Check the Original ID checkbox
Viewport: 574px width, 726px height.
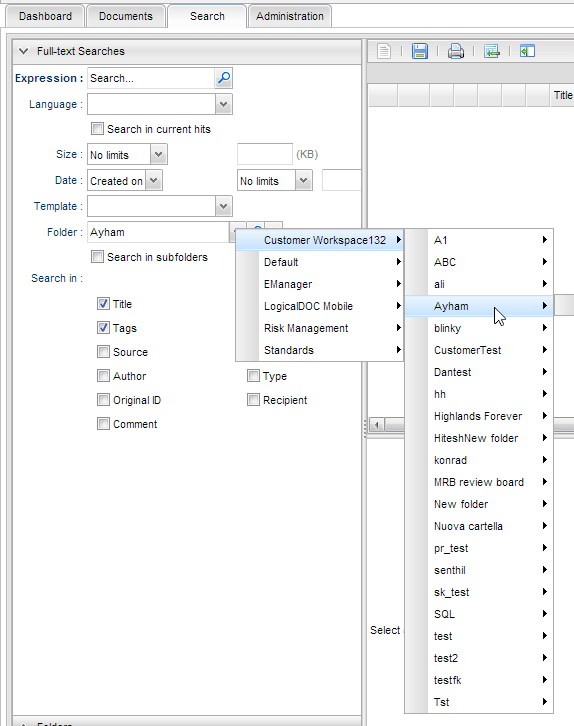pos(103,400)
